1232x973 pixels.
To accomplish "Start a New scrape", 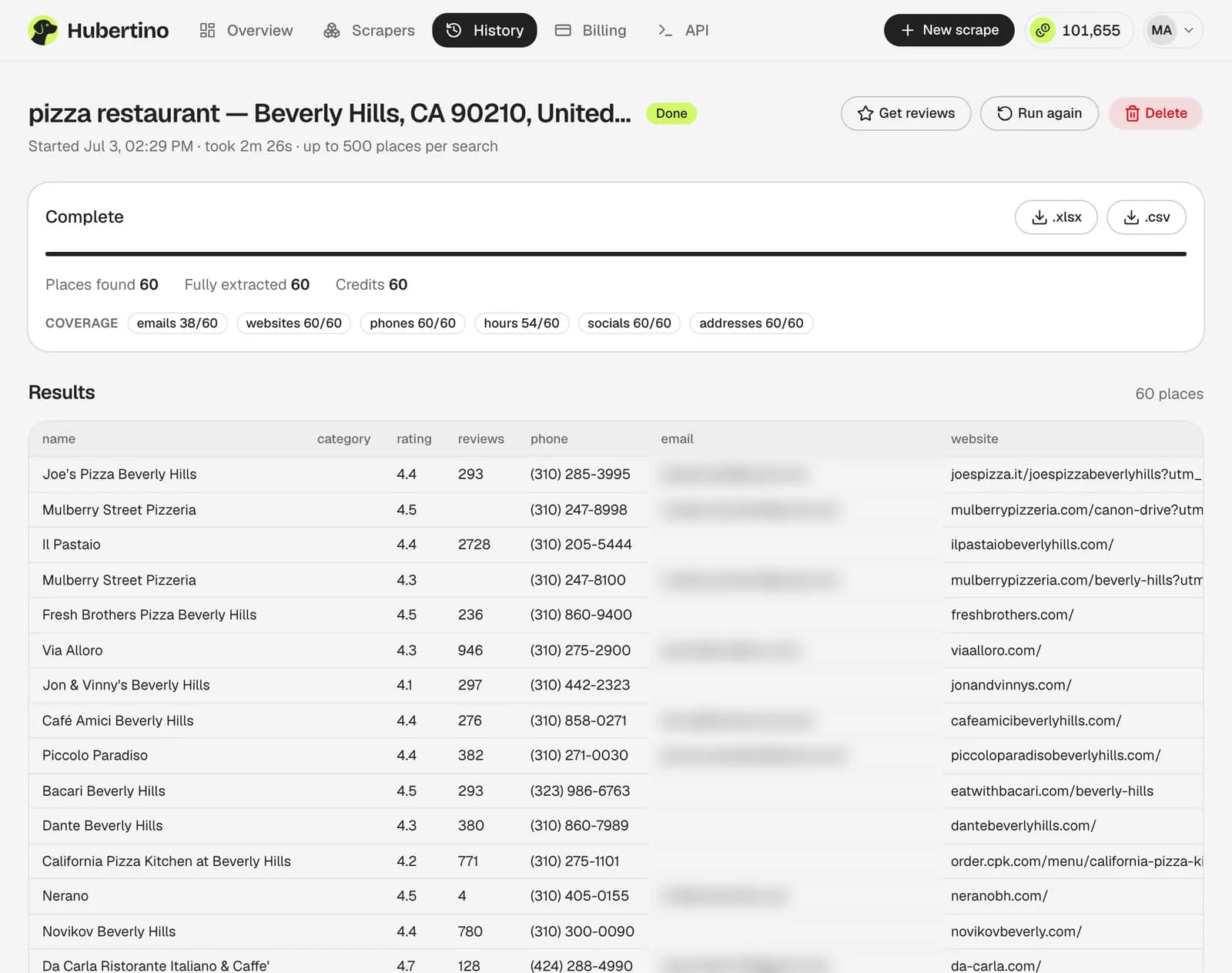I will (949, 30).
